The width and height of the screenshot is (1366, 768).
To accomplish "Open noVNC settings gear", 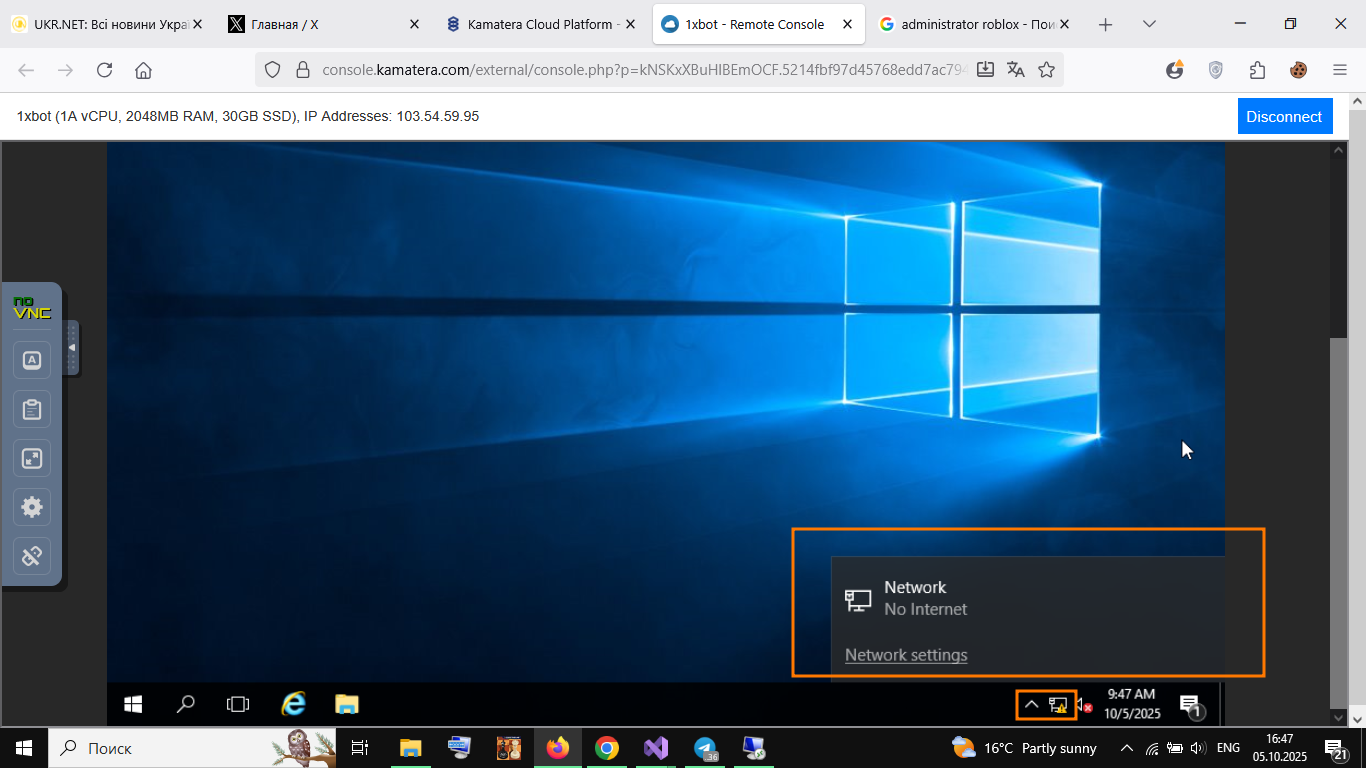I will click(x=32, y=507).
